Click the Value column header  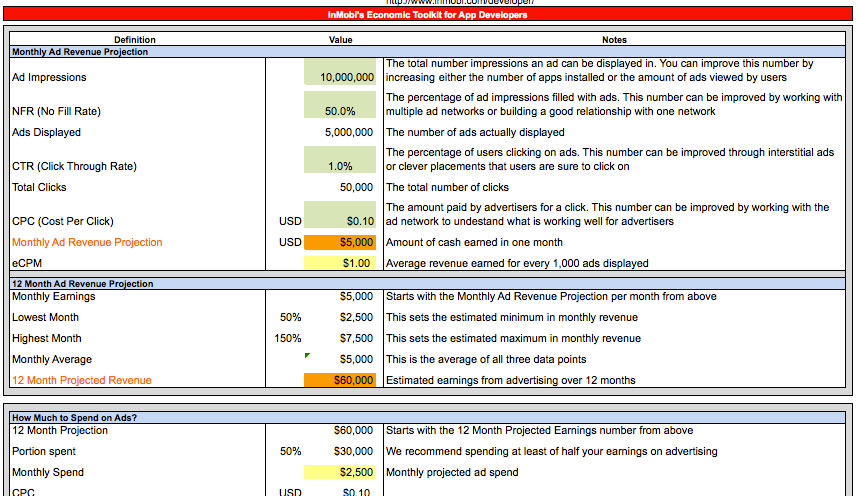coord(340,40)
